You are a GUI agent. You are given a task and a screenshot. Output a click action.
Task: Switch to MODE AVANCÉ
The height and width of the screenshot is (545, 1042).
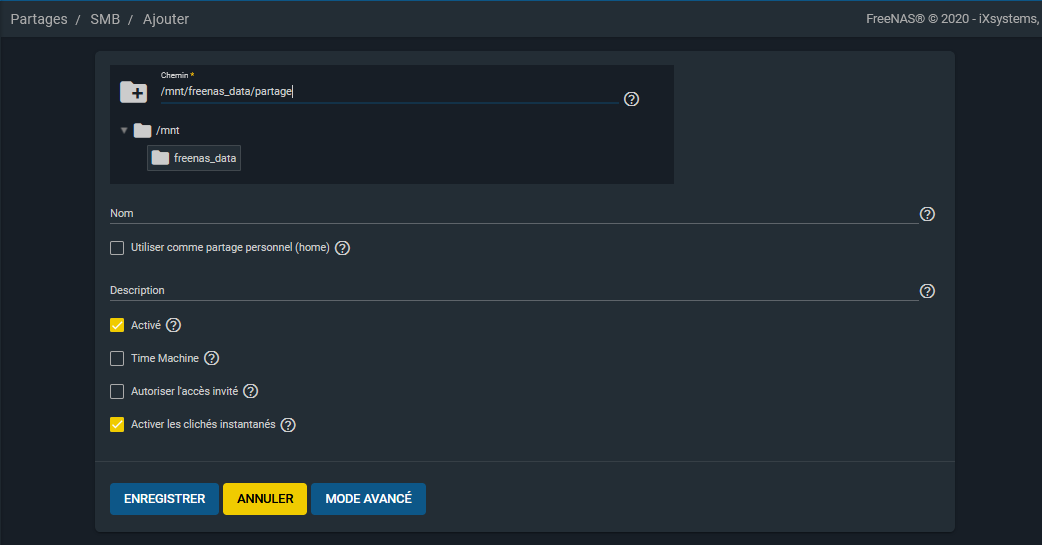pyautogui.click(x=368, y=499)
